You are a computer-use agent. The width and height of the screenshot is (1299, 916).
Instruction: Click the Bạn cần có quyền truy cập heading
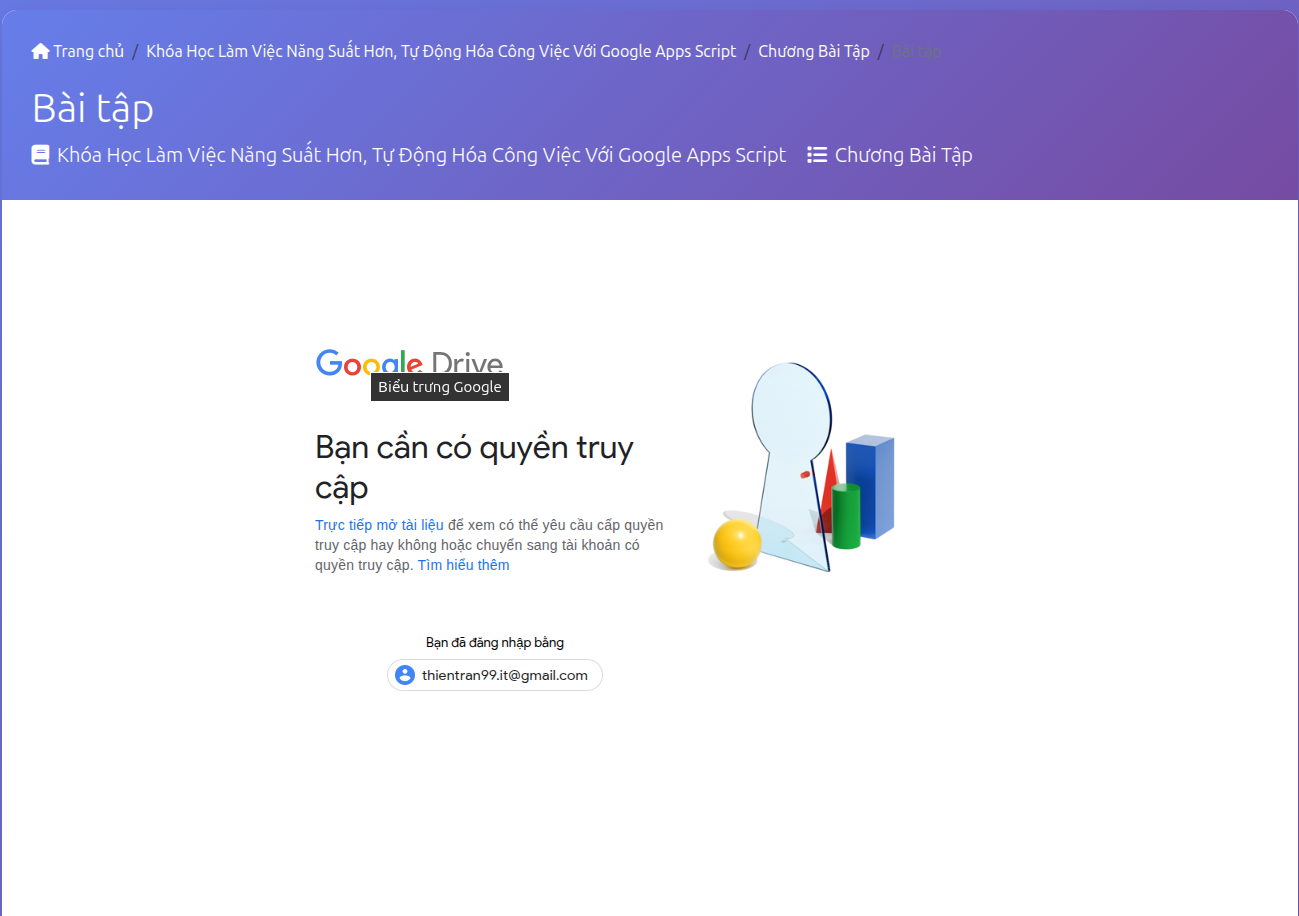point(474,467)
